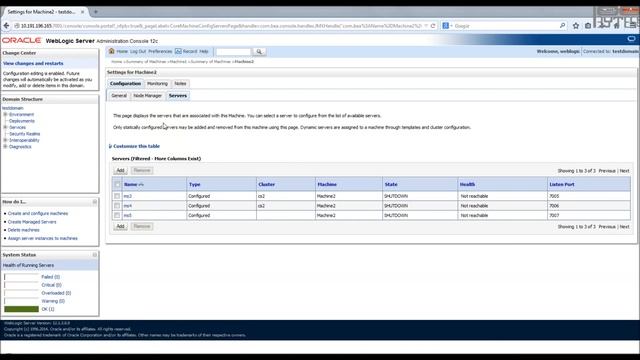Open the Help link
Screen dimensions: 640x360
(x=204, y=51)
